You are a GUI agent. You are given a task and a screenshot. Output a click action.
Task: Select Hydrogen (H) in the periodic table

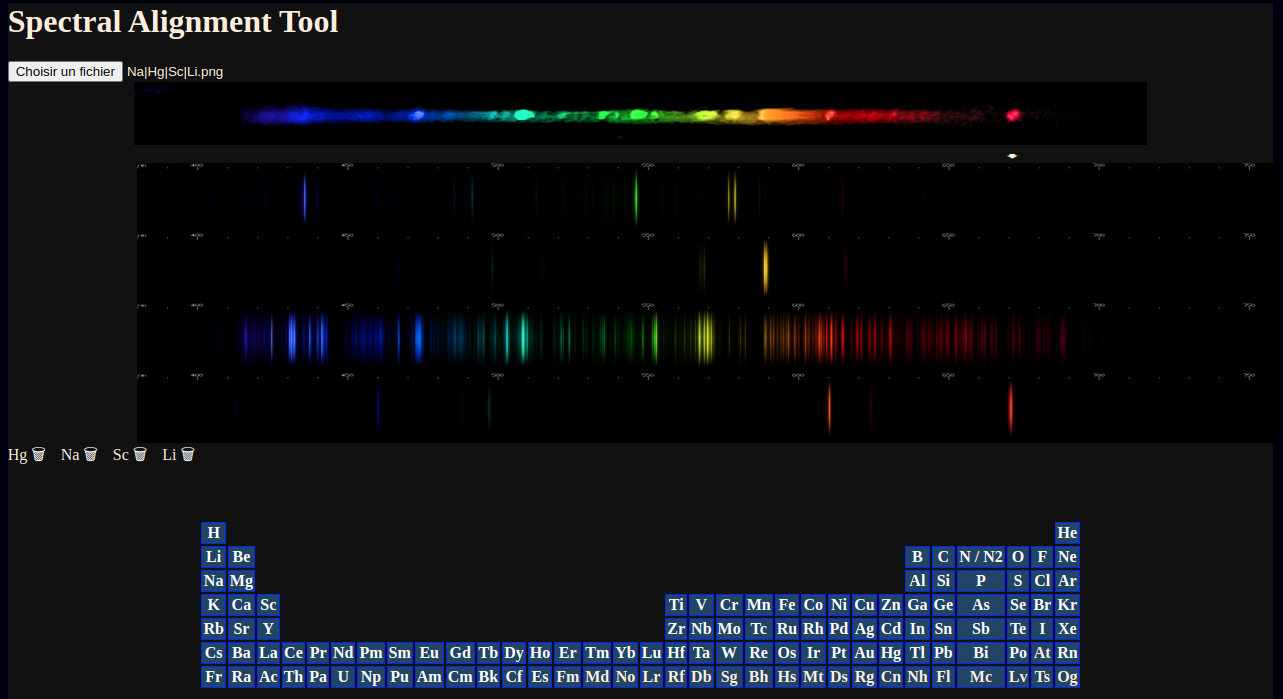click(213, 533)
